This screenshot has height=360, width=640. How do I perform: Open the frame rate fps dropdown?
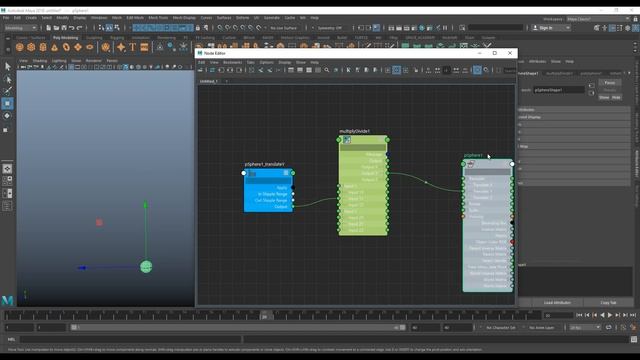[585, 327]
